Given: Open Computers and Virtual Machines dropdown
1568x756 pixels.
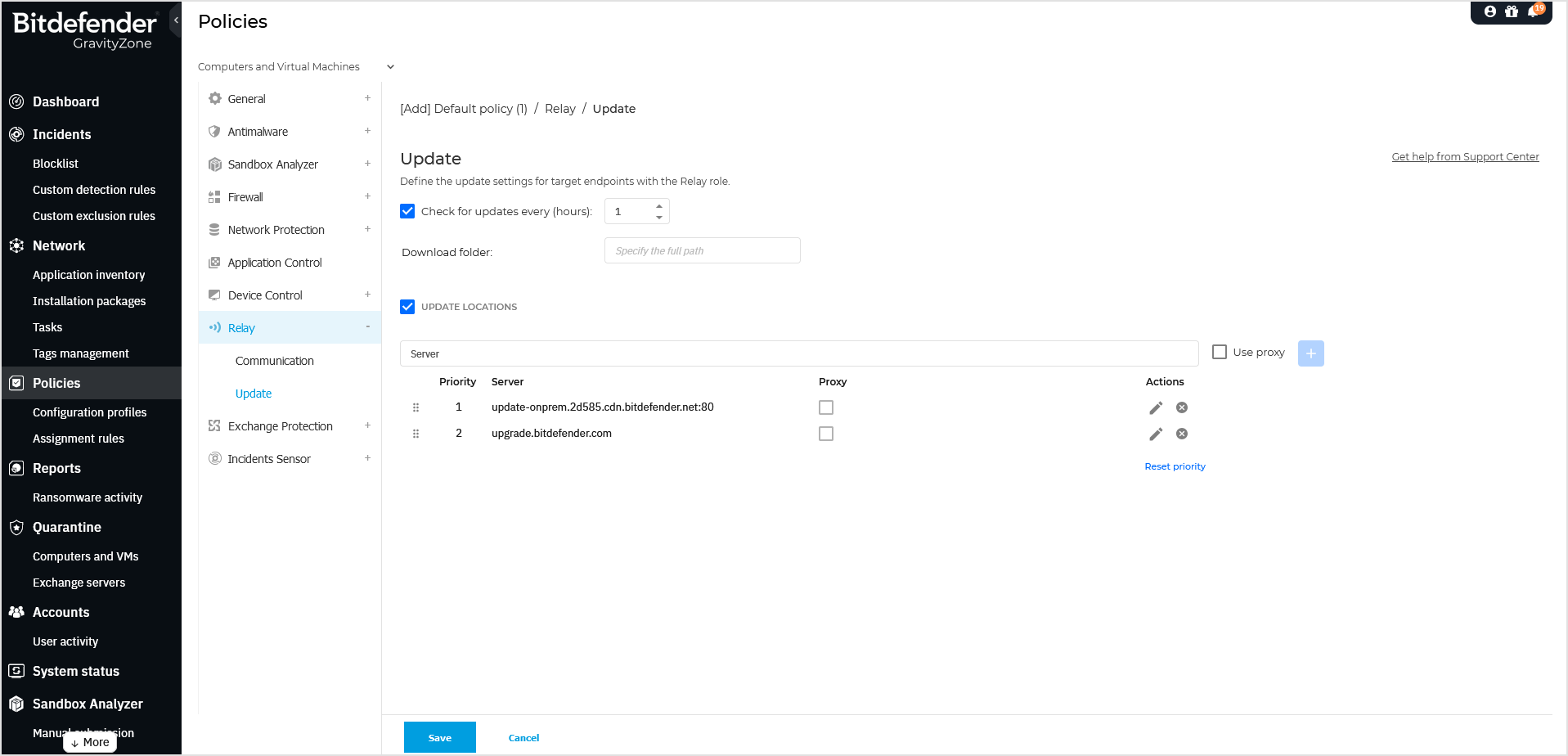Looking at the screenshot, I should (x=296, y=66).
